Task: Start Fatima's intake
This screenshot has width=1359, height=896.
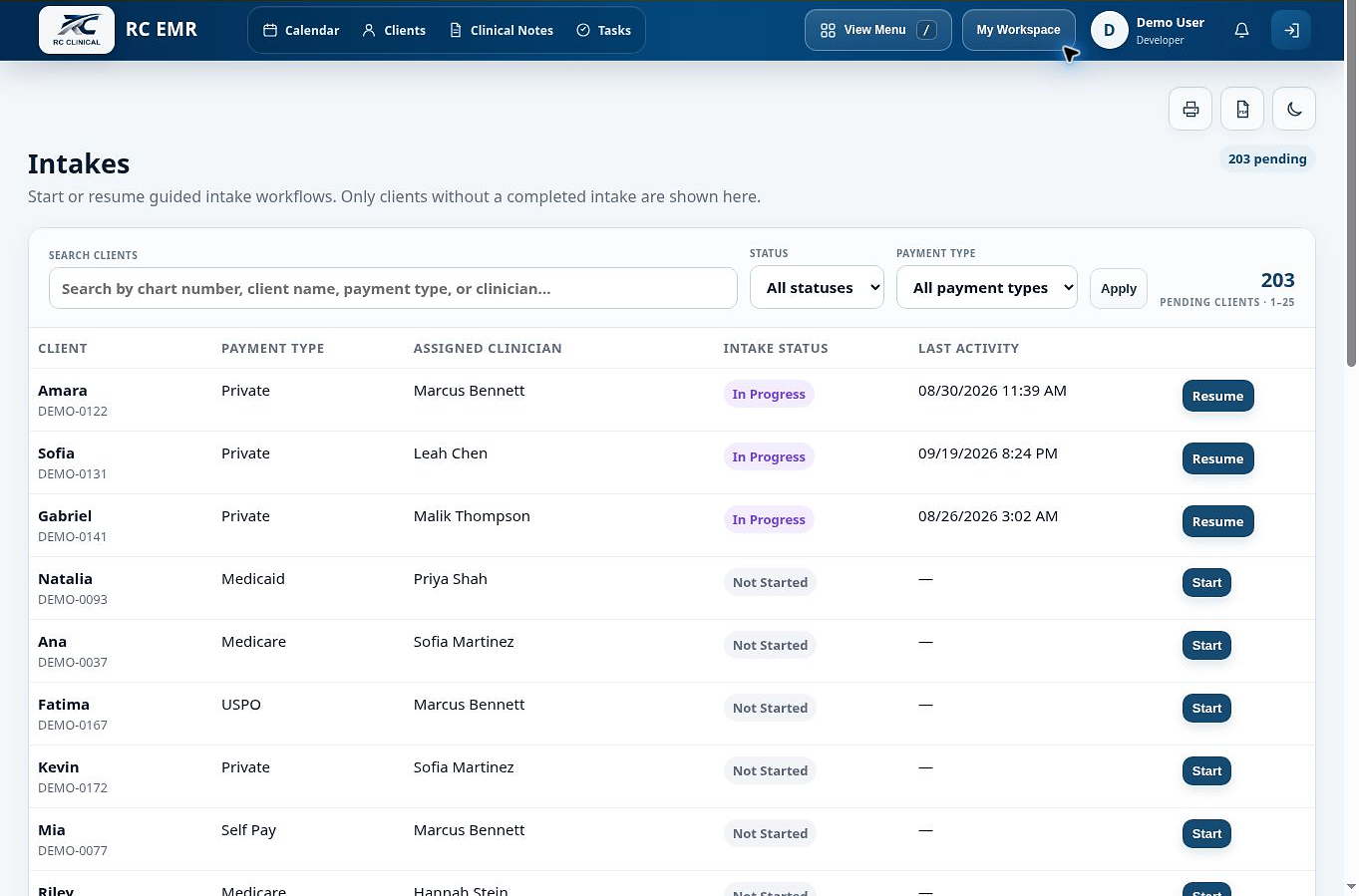Action: (1206, 708)
